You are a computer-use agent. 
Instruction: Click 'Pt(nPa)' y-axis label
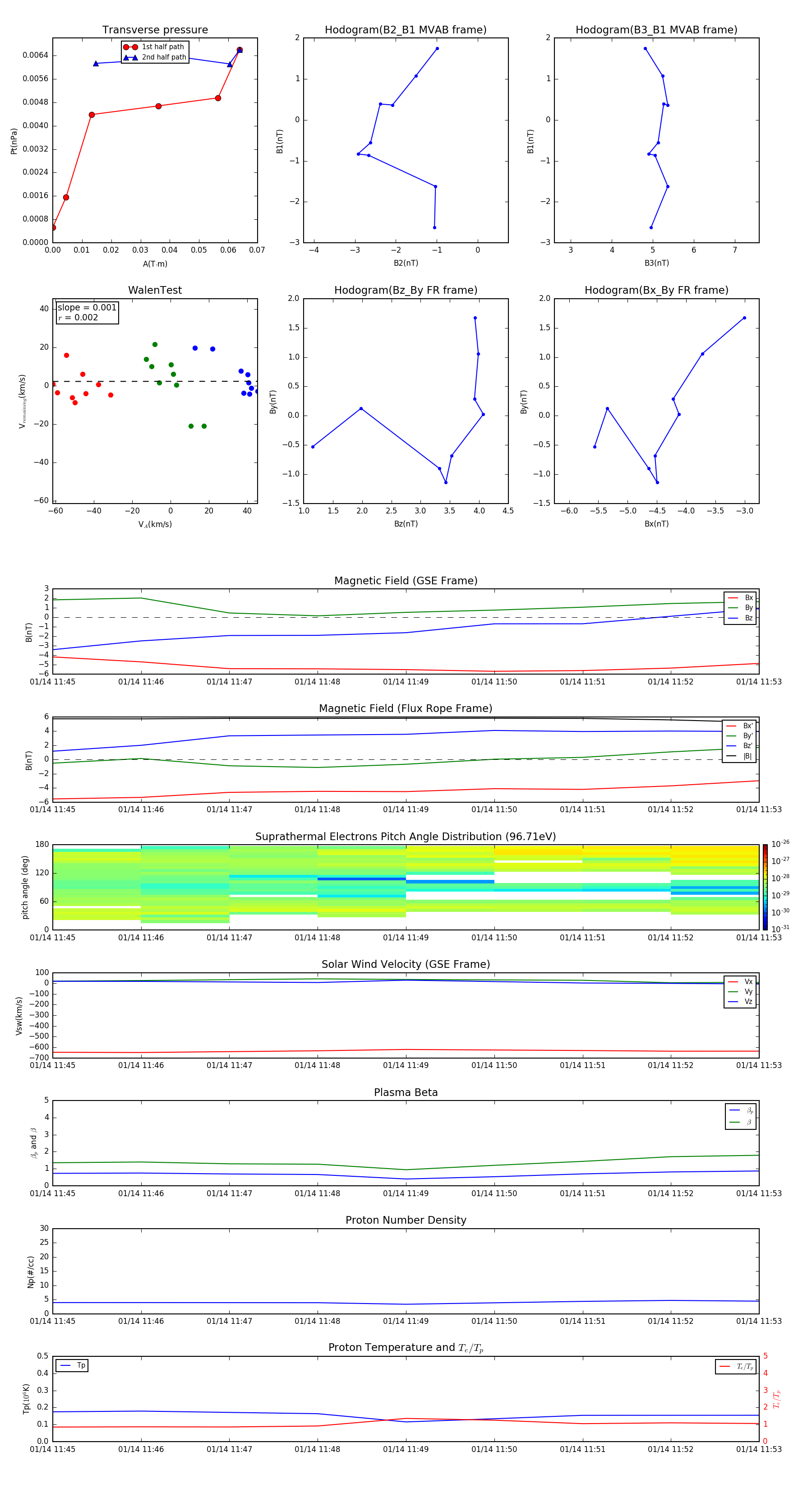point(14,141)
